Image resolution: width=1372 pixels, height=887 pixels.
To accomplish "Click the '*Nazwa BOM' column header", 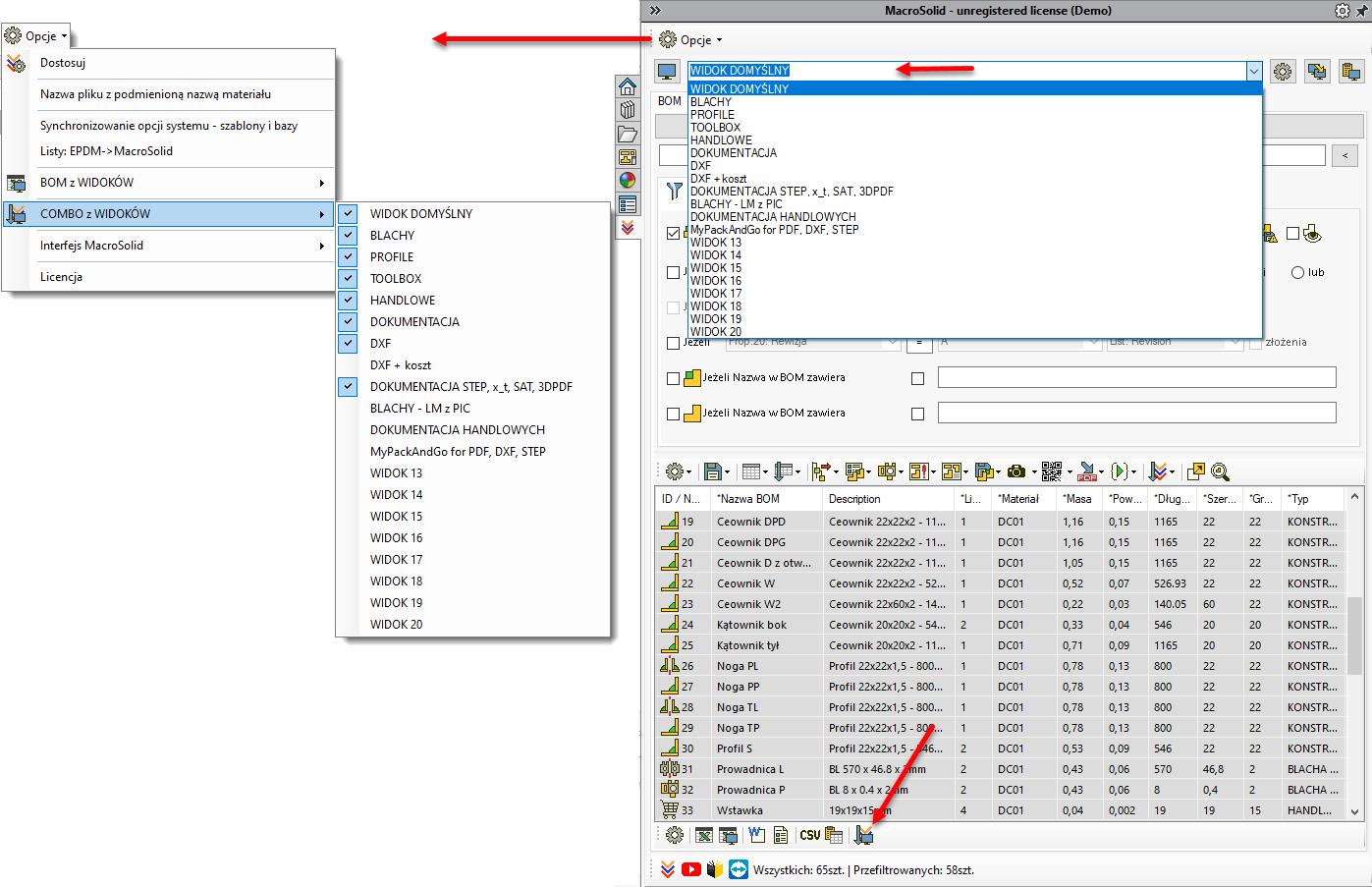I will coord(767,498).
